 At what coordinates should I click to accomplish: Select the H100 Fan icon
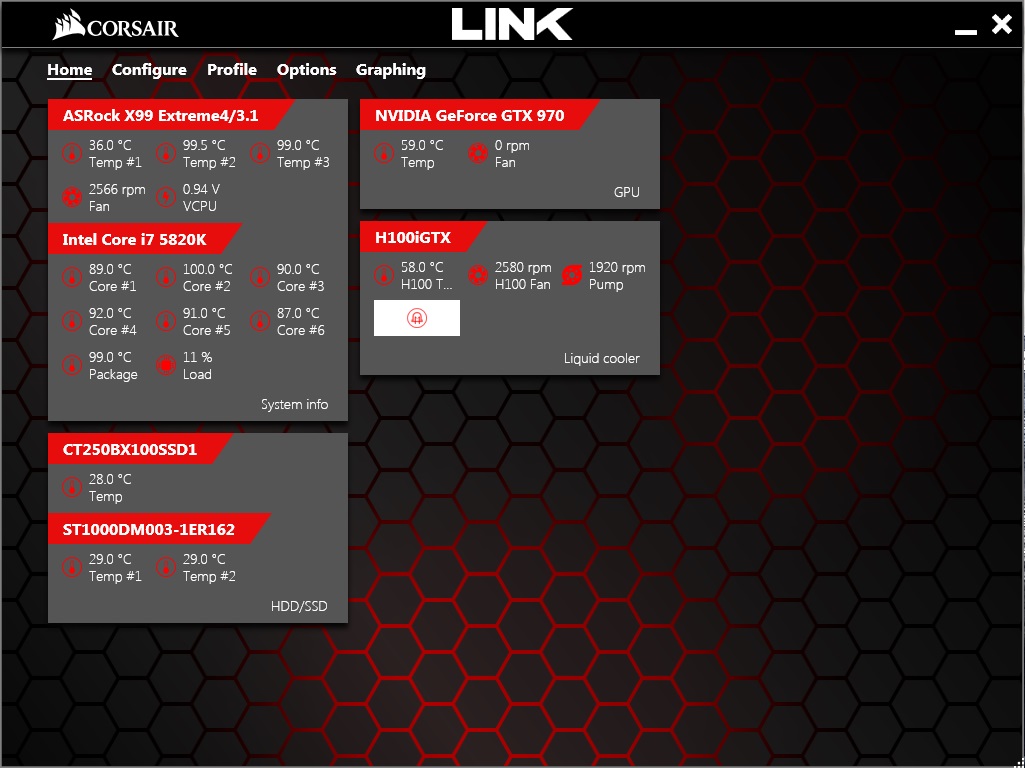[478, 276]
